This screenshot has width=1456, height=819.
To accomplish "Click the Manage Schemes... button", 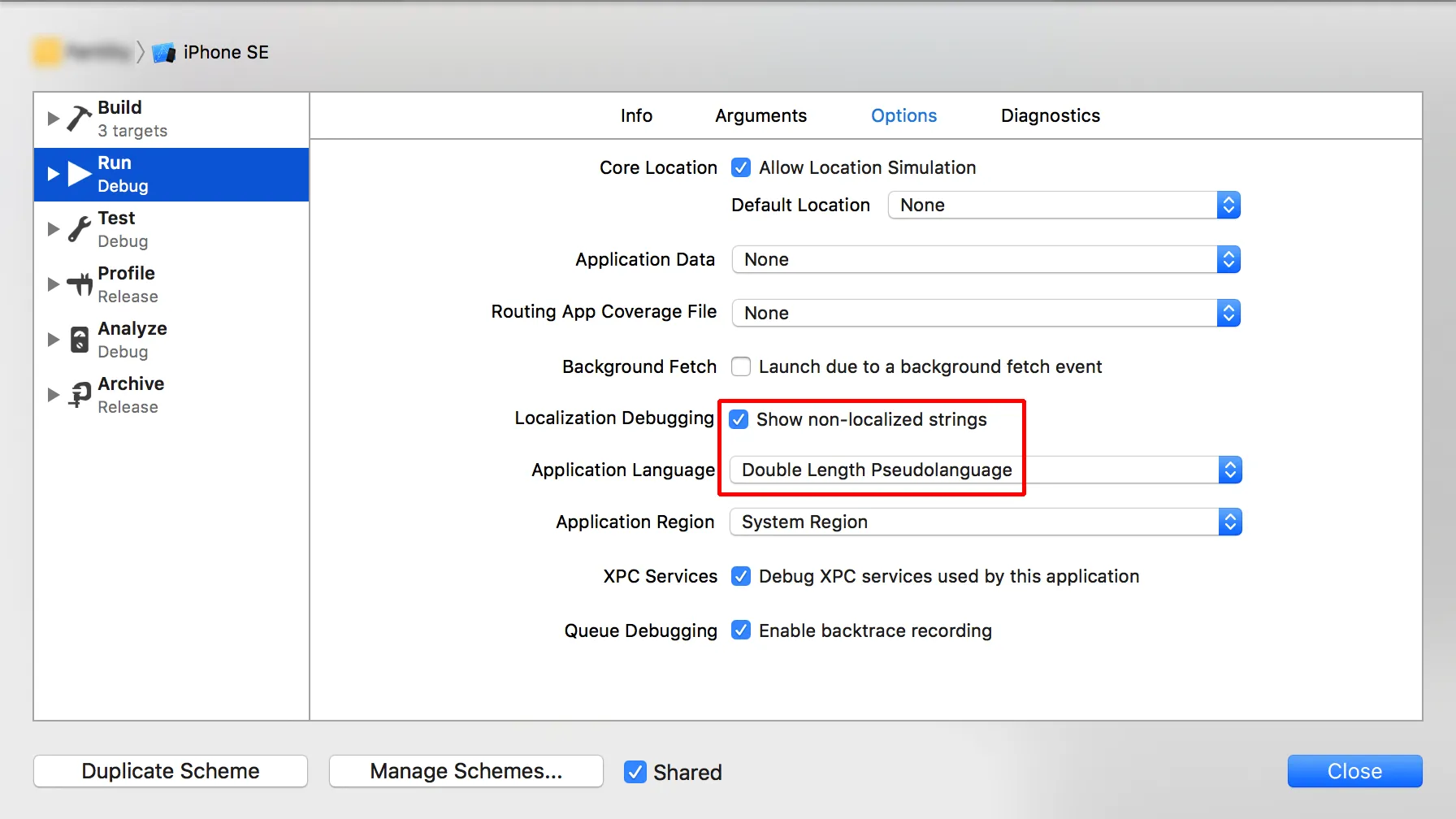I will (x=466, y=771).
